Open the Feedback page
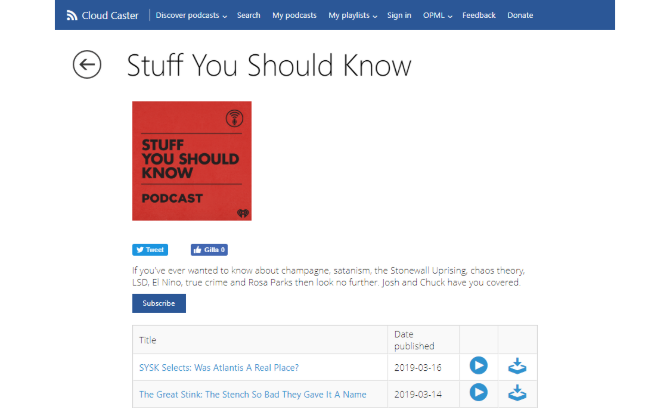The height and width of the screenshot is (408, 670). tap(479, 15)
